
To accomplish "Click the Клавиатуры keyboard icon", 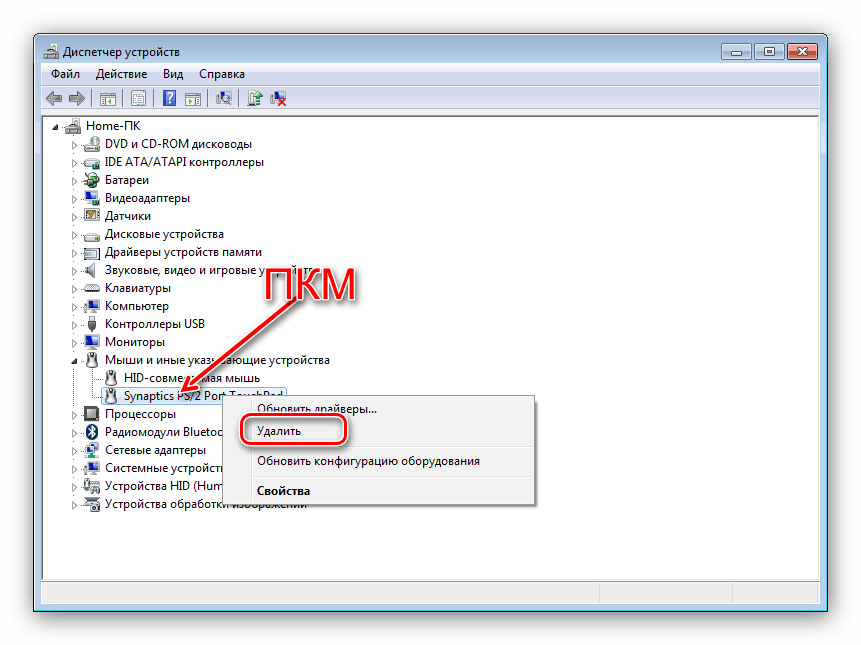I will tap(92, 288).
